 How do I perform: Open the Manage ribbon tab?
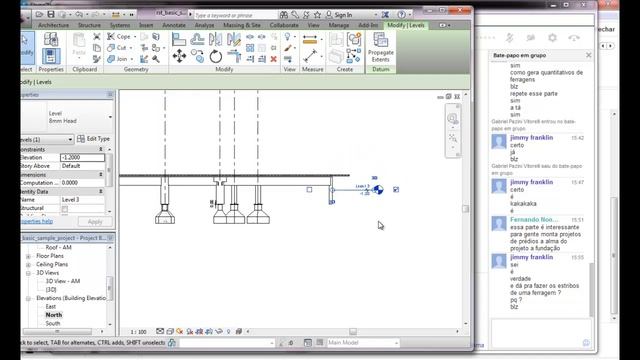tap(339, 25)
